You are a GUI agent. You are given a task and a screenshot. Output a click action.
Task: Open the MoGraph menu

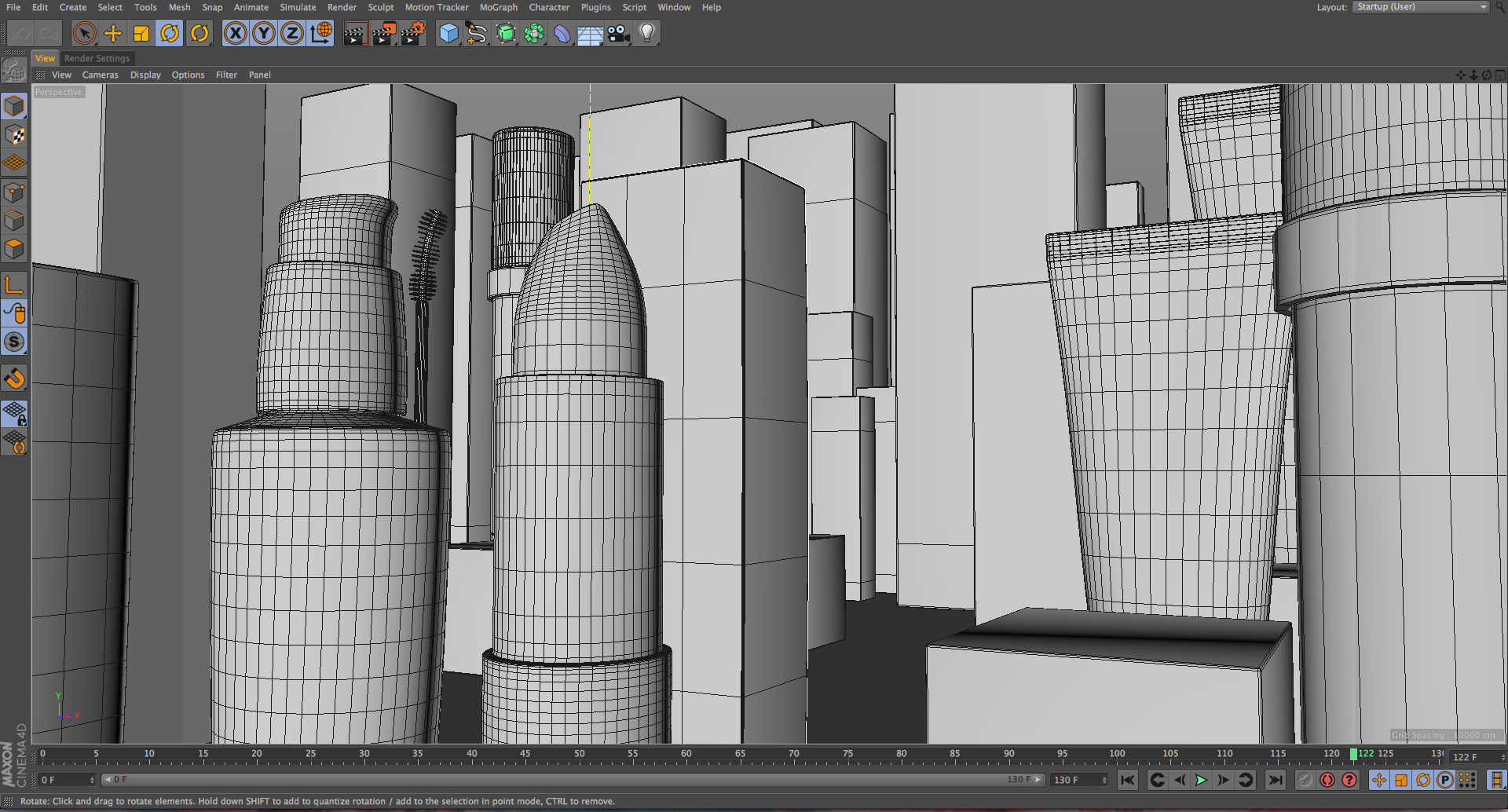pos(498,7)
